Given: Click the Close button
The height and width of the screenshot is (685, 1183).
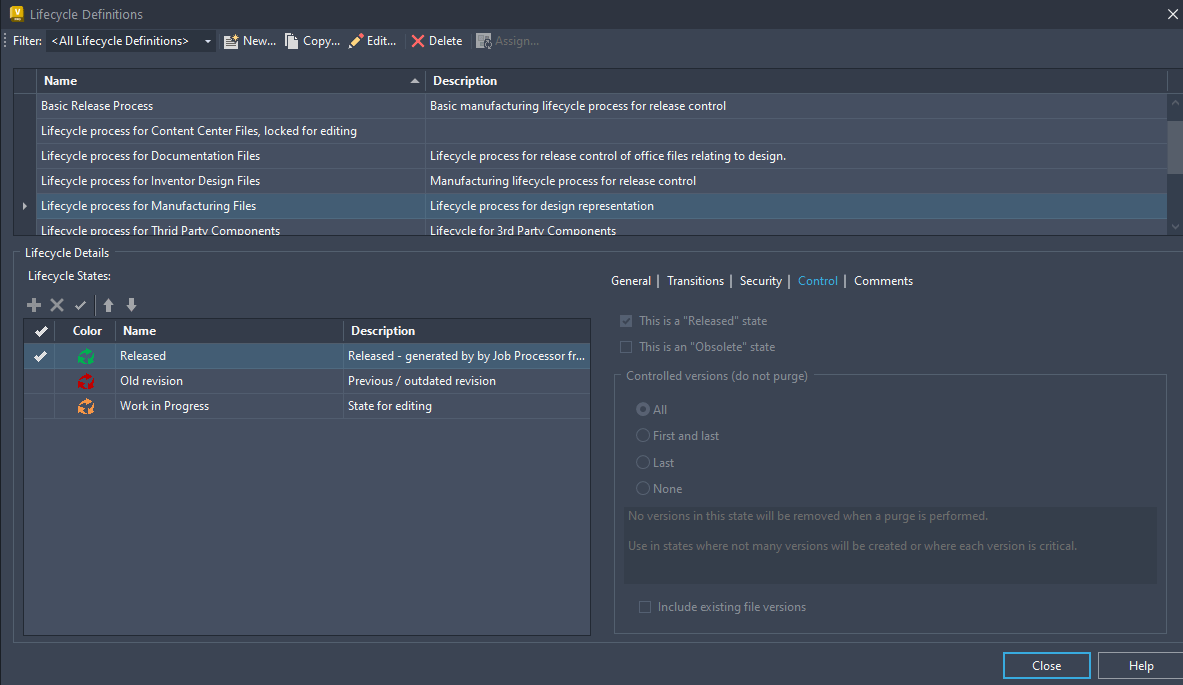Looking at the screenshot, I should coord(1046,665).
